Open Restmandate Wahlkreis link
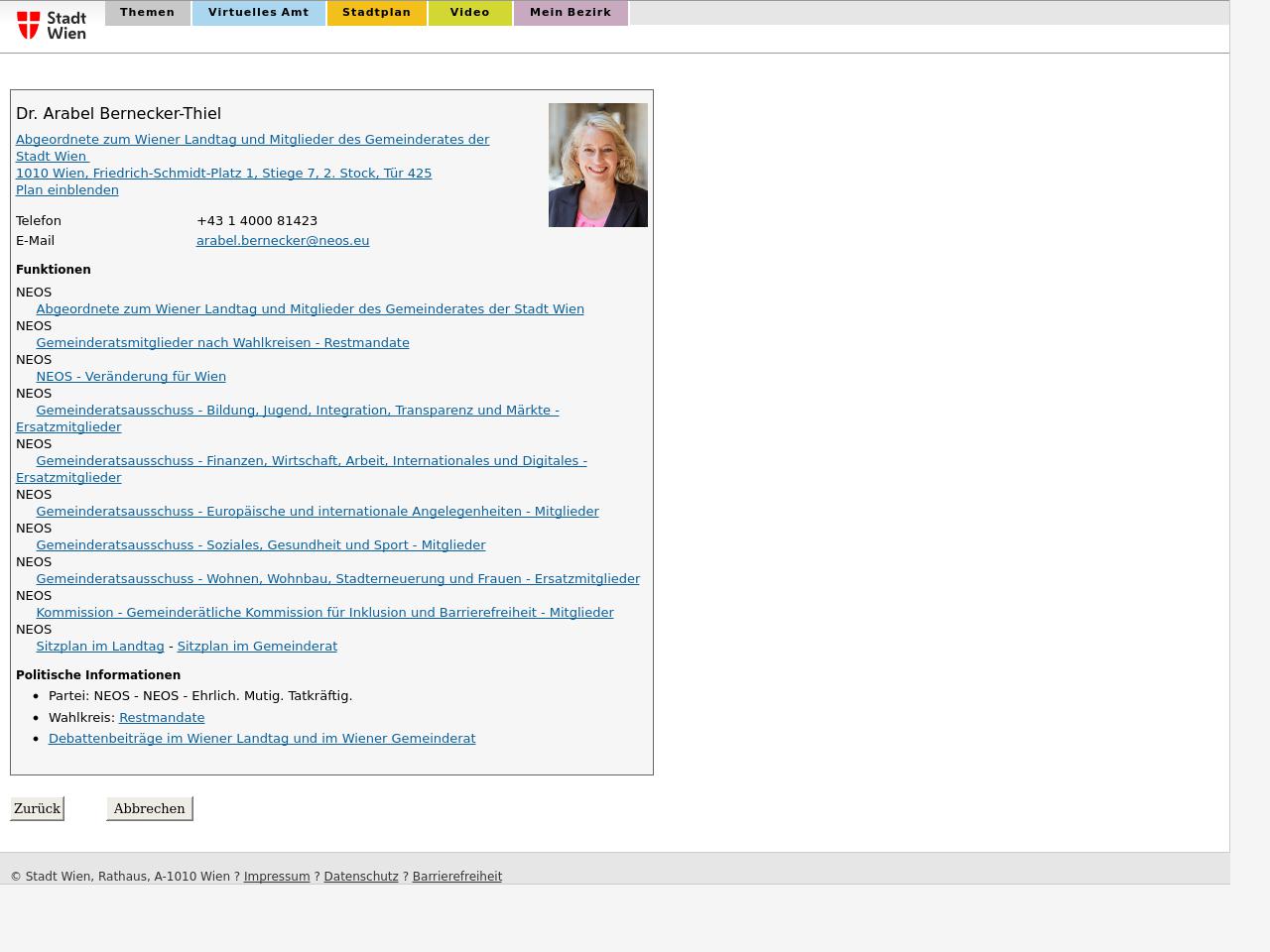 click(162, 717)
